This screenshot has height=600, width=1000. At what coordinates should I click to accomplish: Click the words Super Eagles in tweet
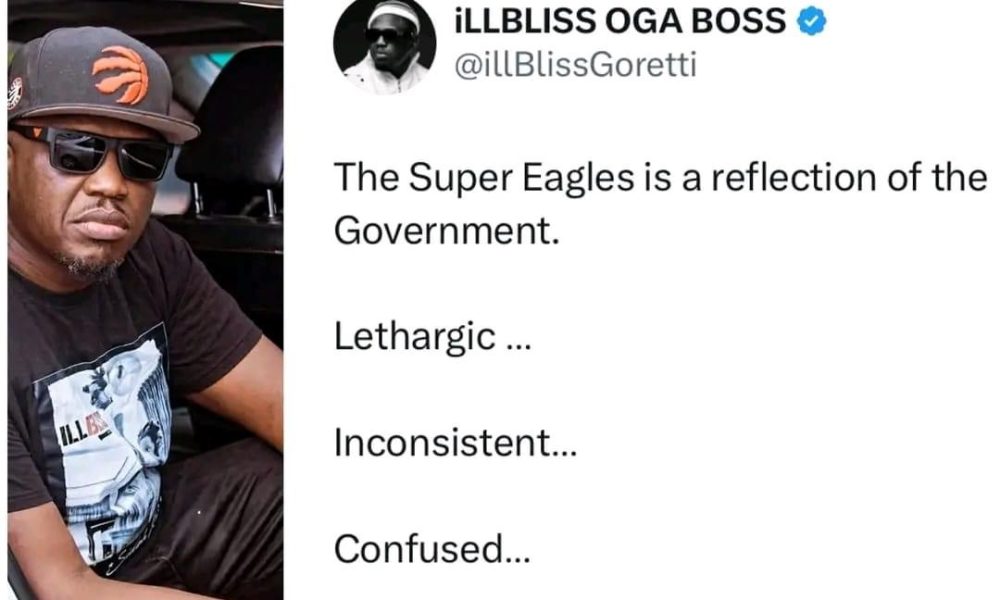click(521, 178)
